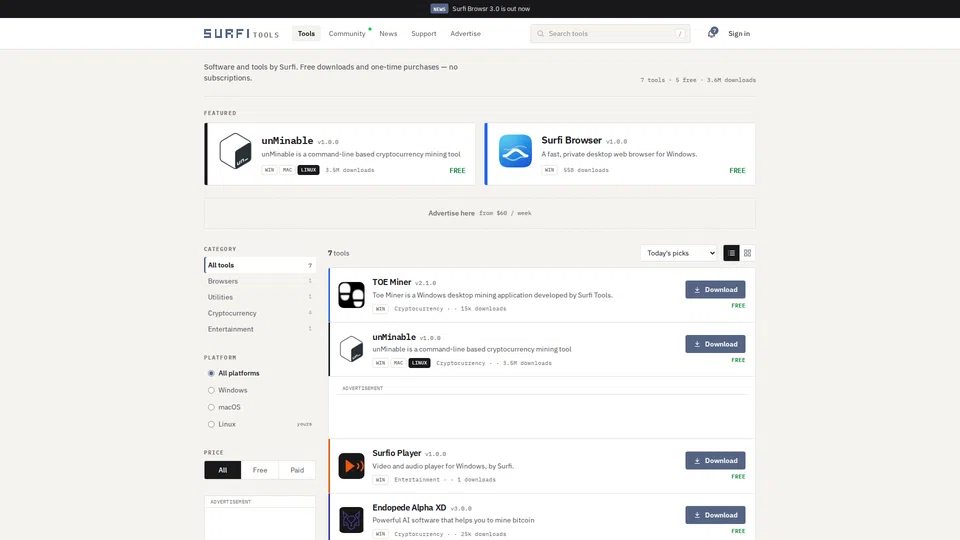Click the NEWS badge in top banner

[439, 9]
